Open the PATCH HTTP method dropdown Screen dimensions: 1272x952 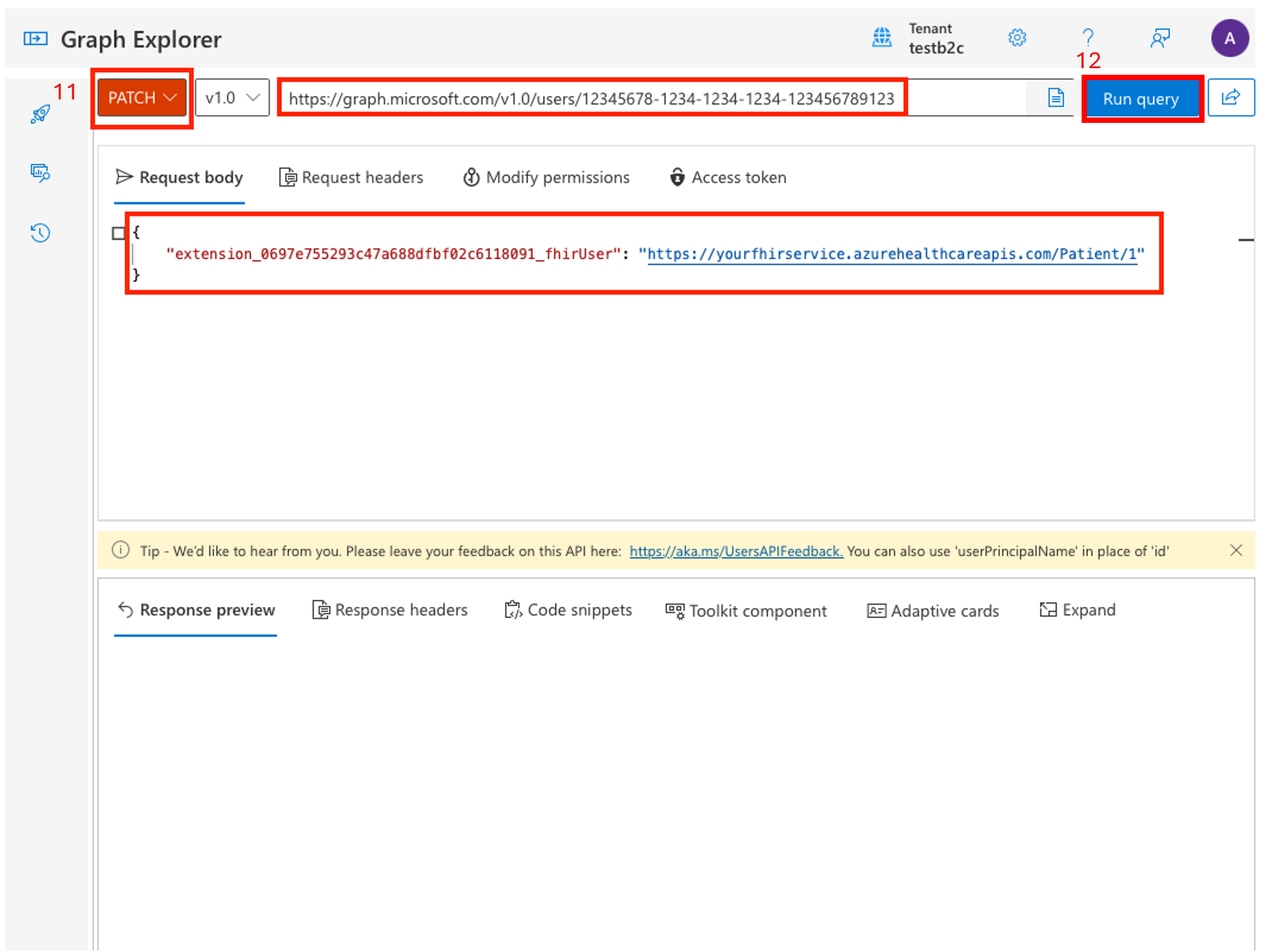(141, 98)
